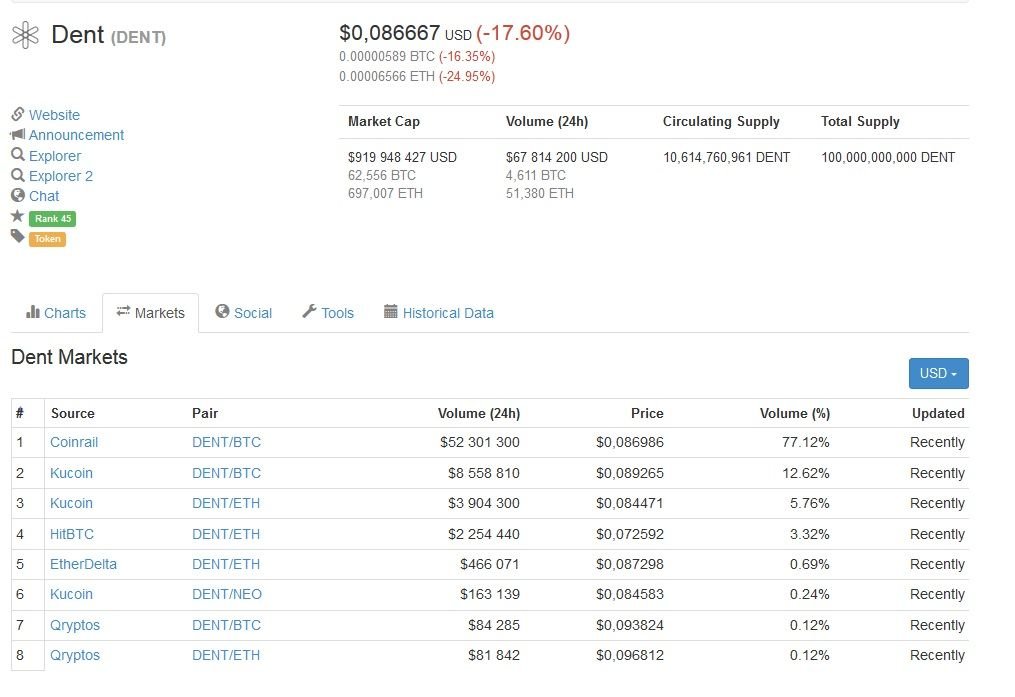Open the Tools tab
This screenshot has width=1015, height=697.
click(x=328, y=313)
